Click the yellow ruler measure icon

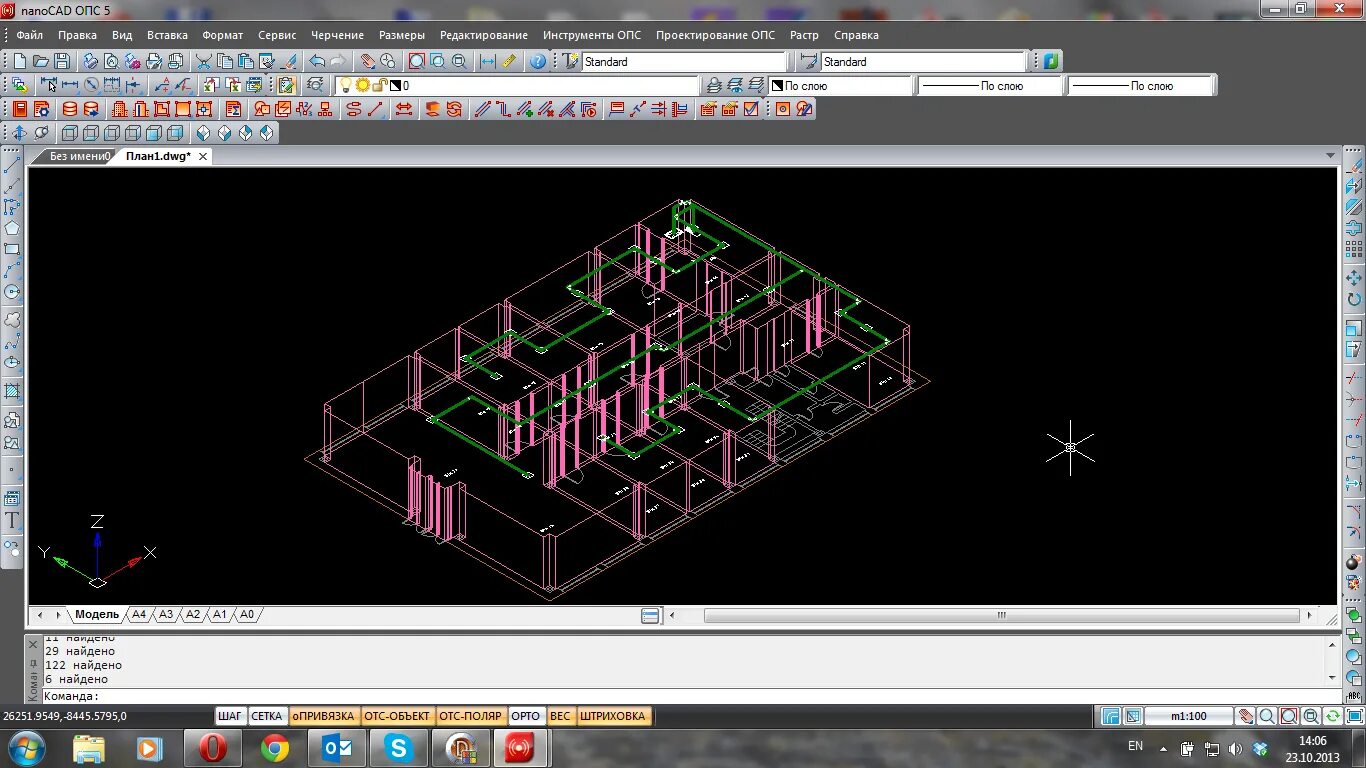pyautogui.click(x=510, y=61)
